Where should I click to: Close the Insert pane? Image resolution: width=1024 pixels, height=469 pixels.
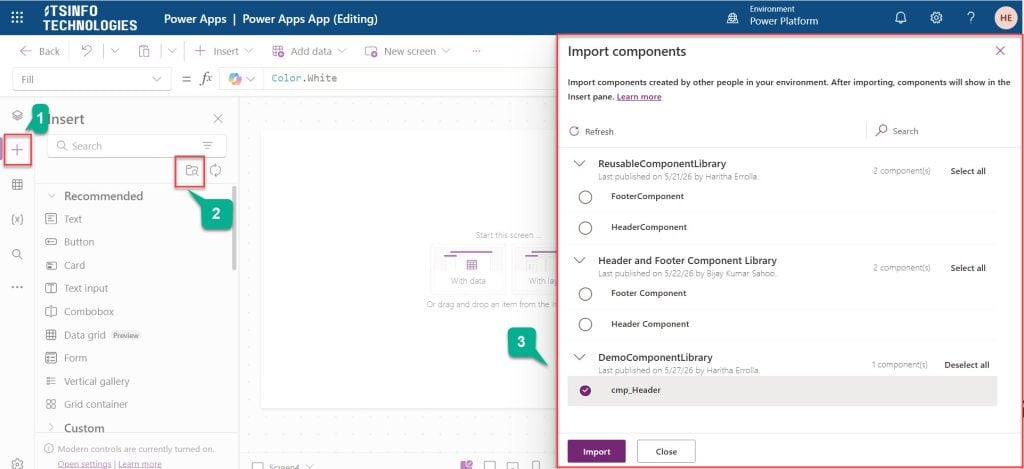click(x=218, y=118)
